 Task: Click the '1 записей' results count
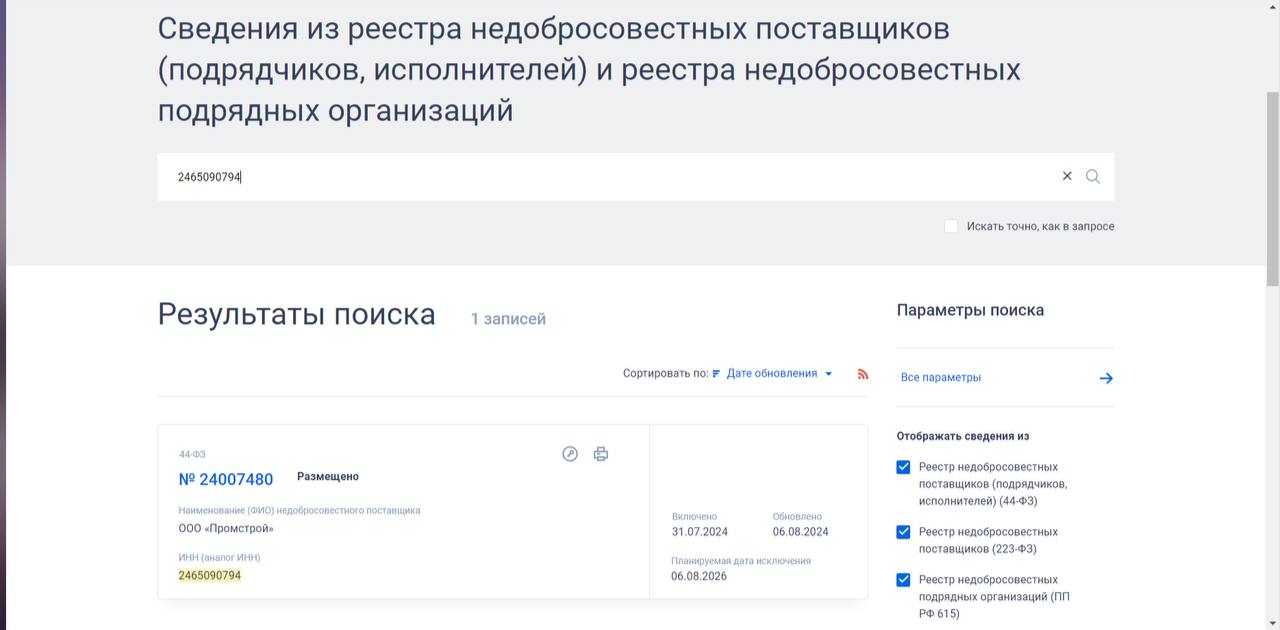(509, 319)
